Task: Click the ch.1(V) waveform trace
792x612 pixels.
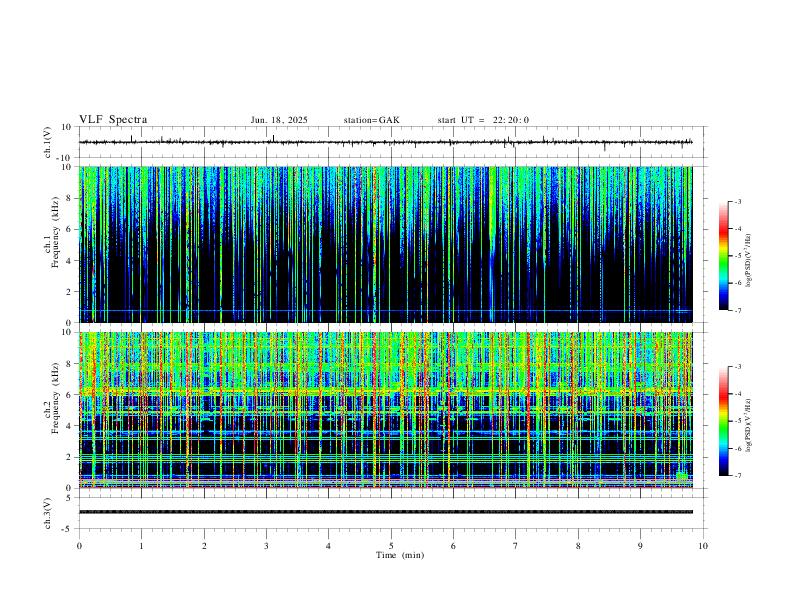Action: [386, 142]
